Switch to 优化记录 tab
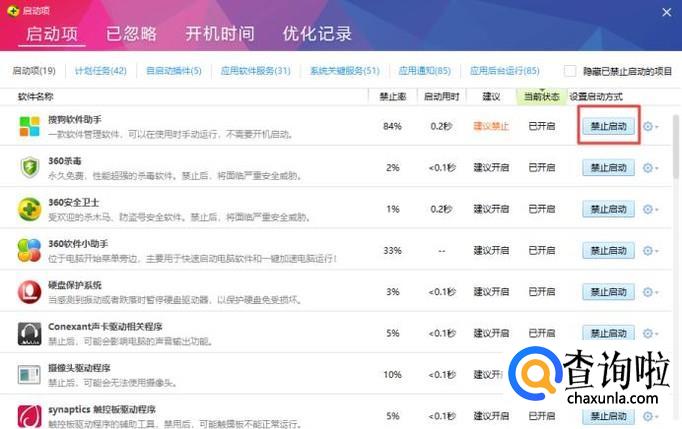Viewport: 682px width, 429px height. 317,34
